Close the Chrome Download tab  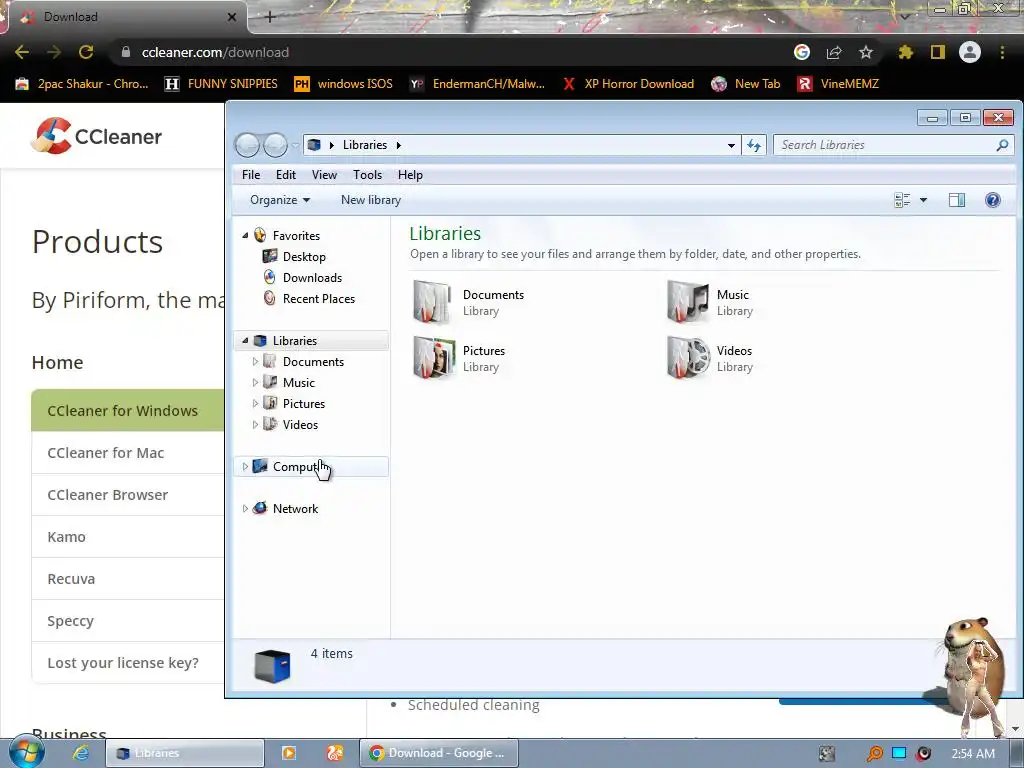click(231, 17)
